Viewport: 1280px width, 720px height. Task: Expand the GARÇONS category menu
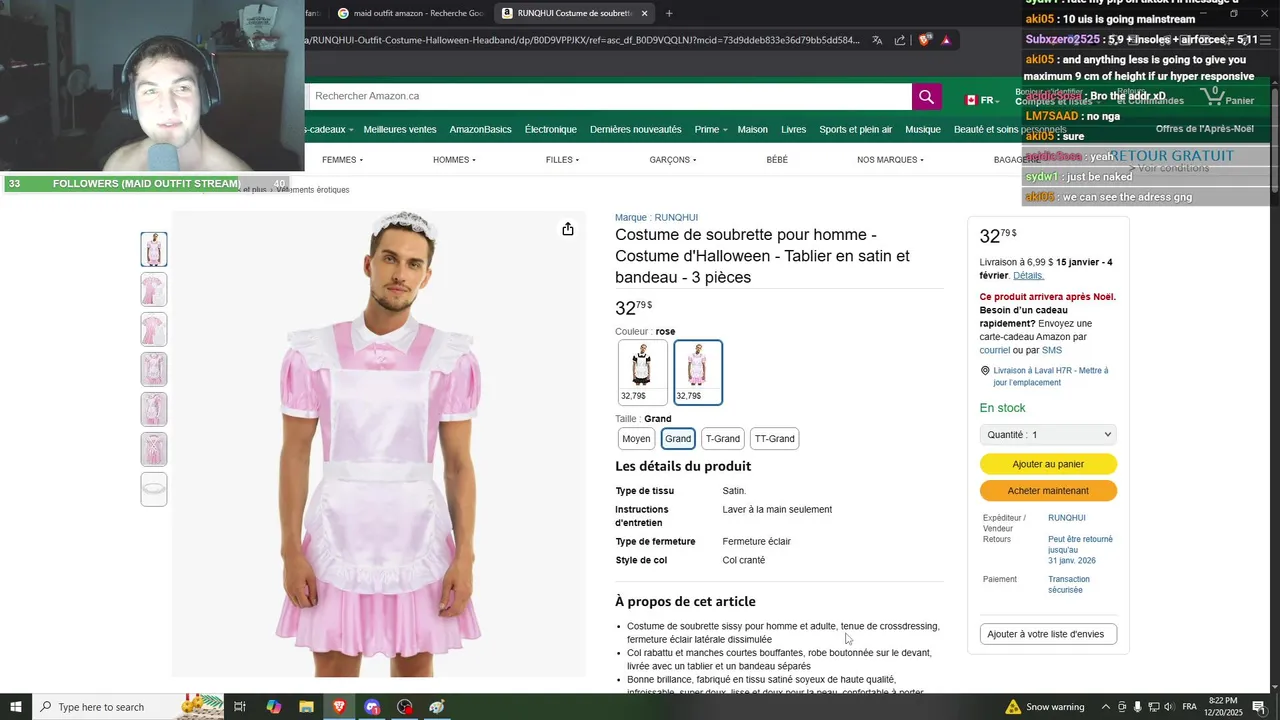pos(673,160)
